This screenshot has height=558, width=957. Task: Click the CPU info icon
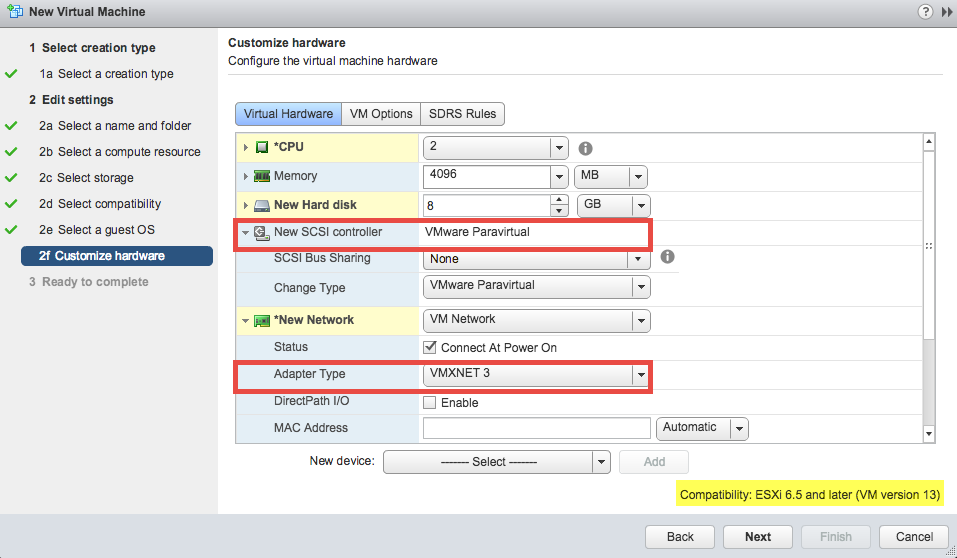(x=585, y=148)
